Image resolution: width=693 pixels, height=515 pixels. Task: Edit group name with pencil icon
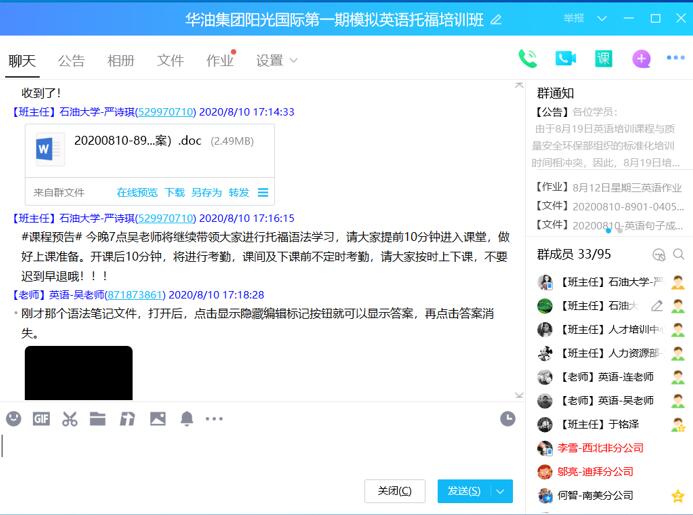coord(497,20)
